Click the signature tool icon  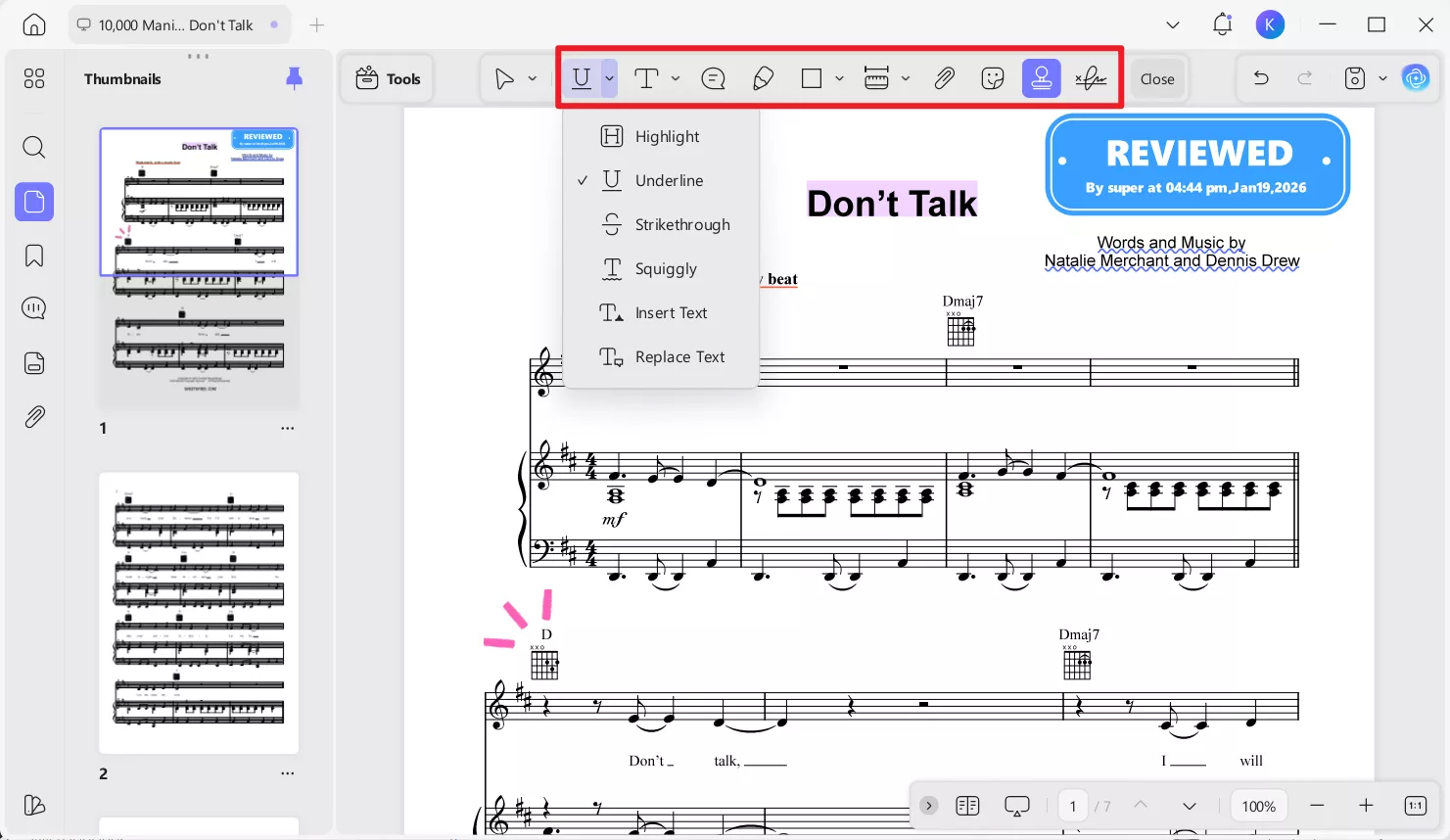(1093, 78)
